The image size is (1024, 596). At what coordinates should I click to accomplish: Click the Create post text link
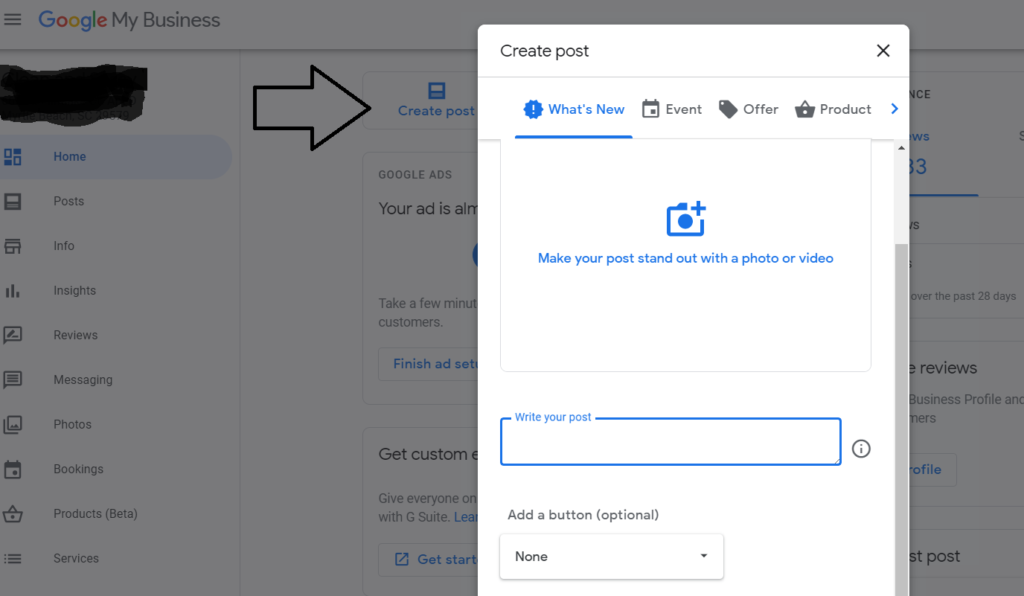tap(436, 111)
